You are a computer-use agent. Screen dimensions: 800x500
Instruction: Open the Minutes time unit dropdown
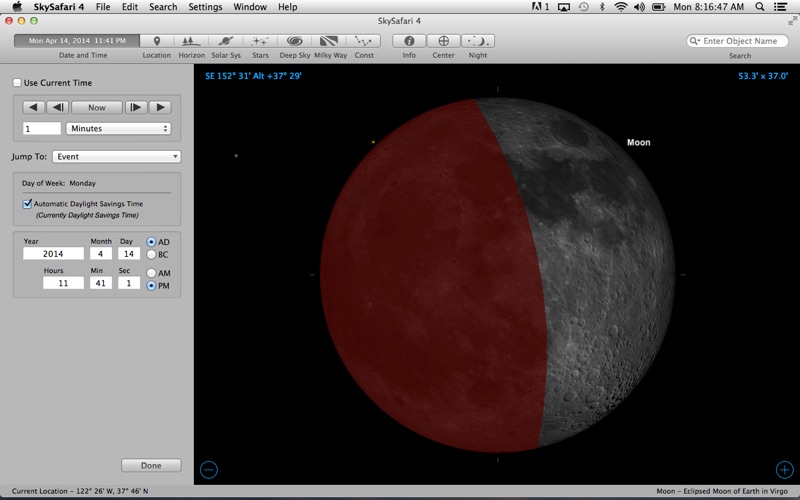click(x=118, y=129)
